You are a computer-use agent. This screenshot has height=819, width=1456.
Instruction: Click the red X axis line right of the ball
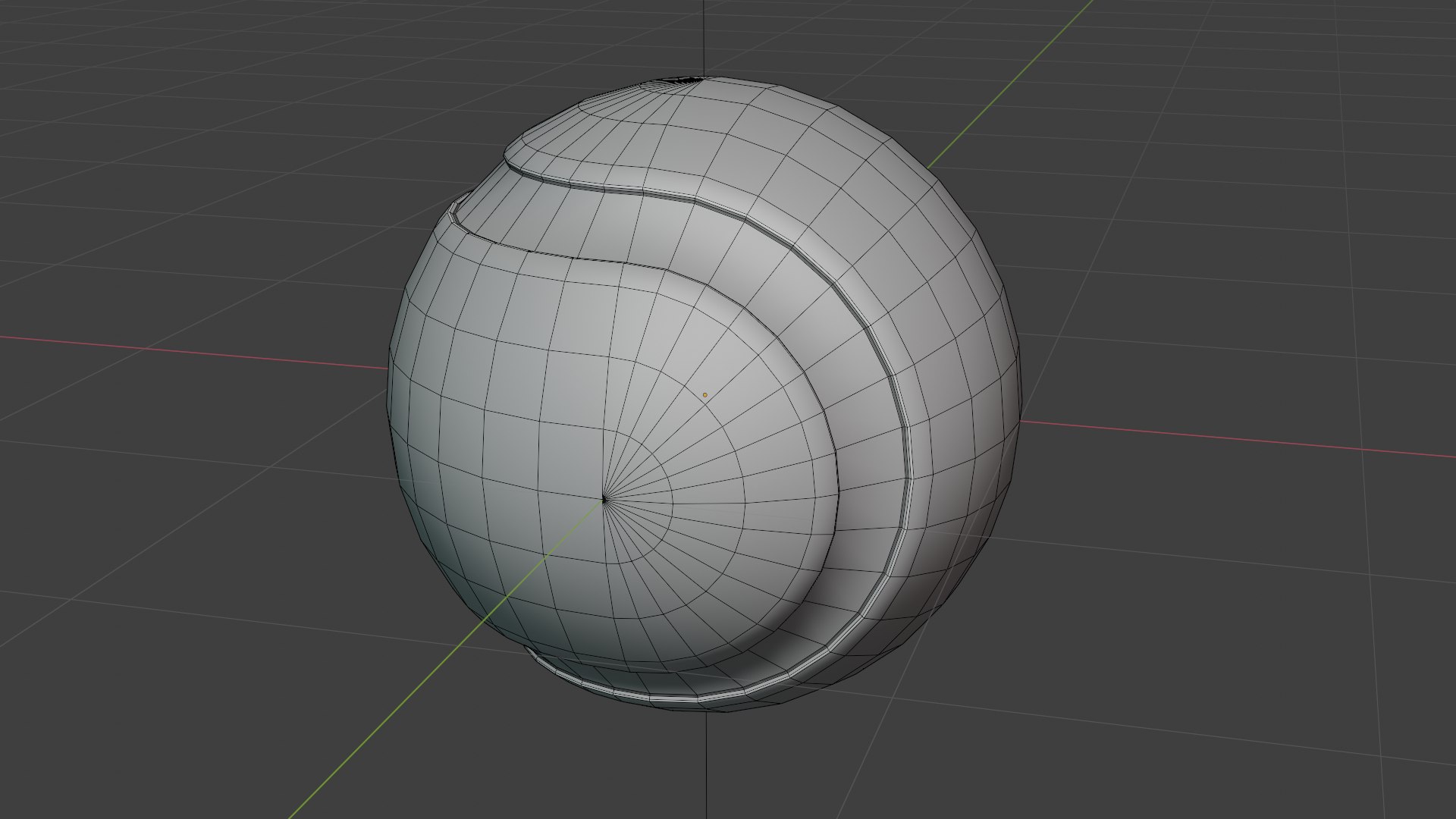click(1236, 438)
